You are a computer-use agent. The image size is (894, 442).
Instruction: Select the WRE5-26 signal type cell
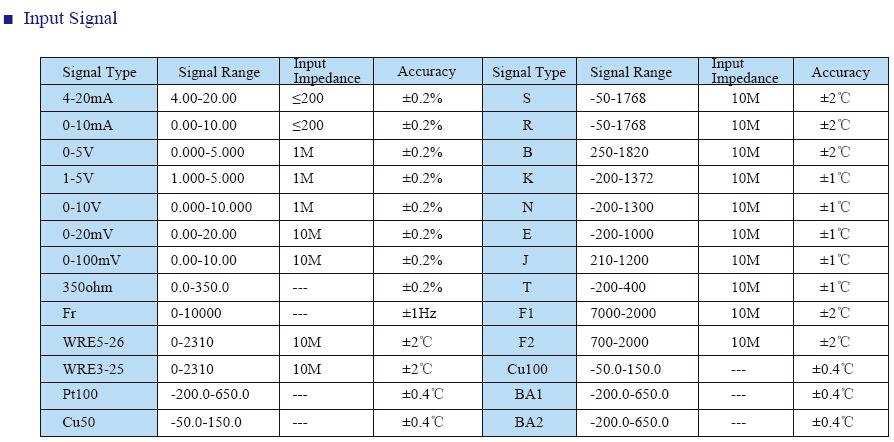pos(99,343)
